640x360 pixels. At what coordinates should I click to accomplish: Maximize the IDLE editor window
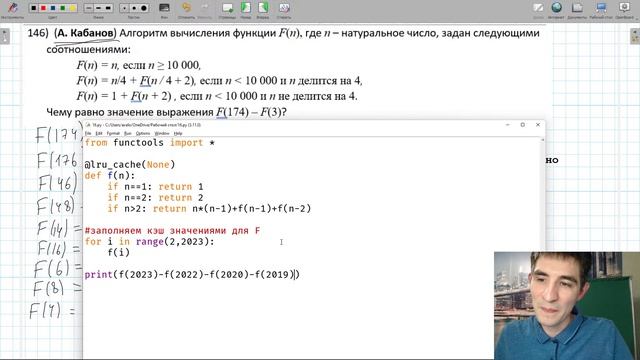pyautogui.click(x=522, y=125)
